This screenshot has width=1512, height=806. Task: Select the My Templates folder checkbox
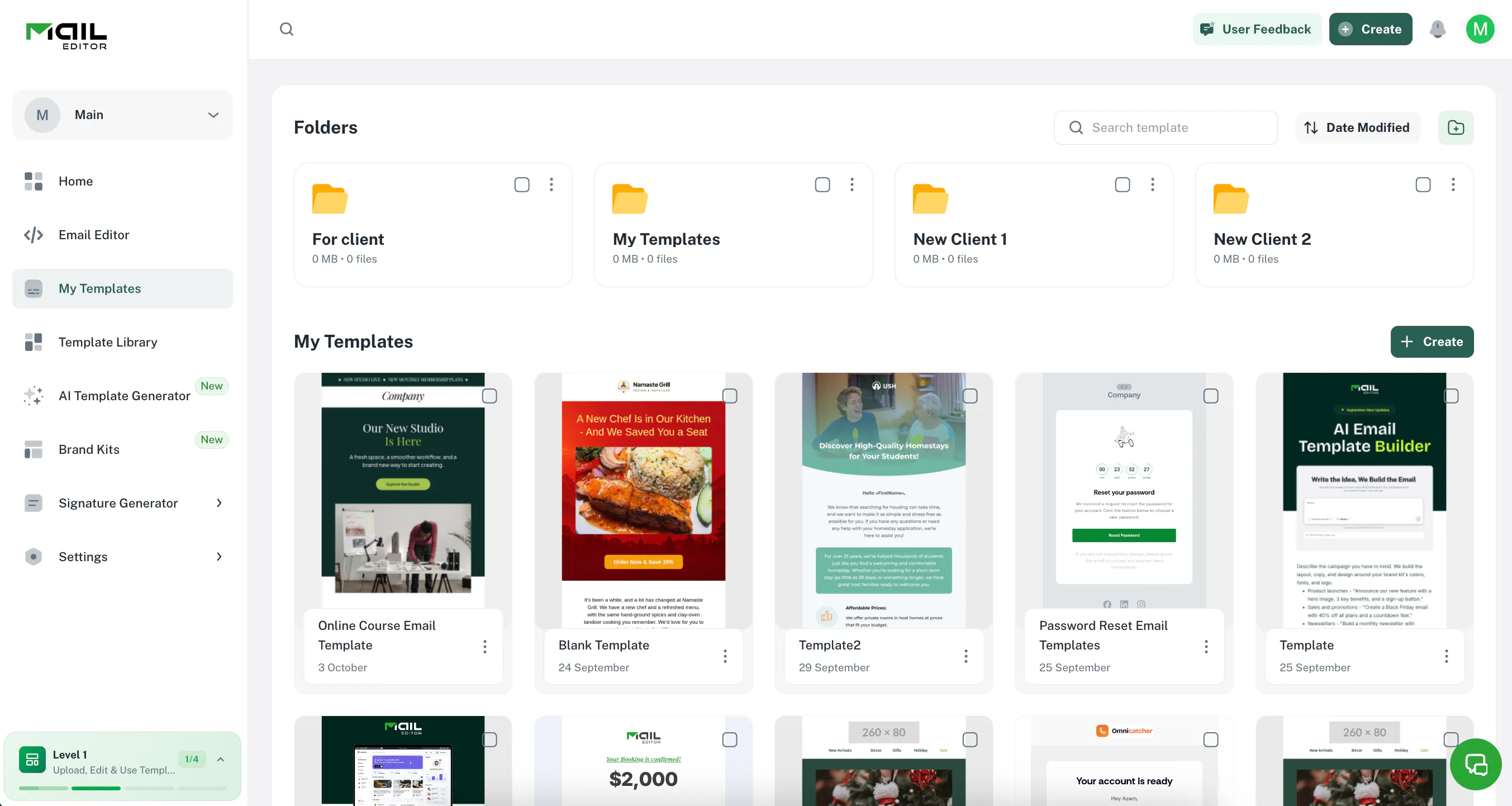point(822,184)
